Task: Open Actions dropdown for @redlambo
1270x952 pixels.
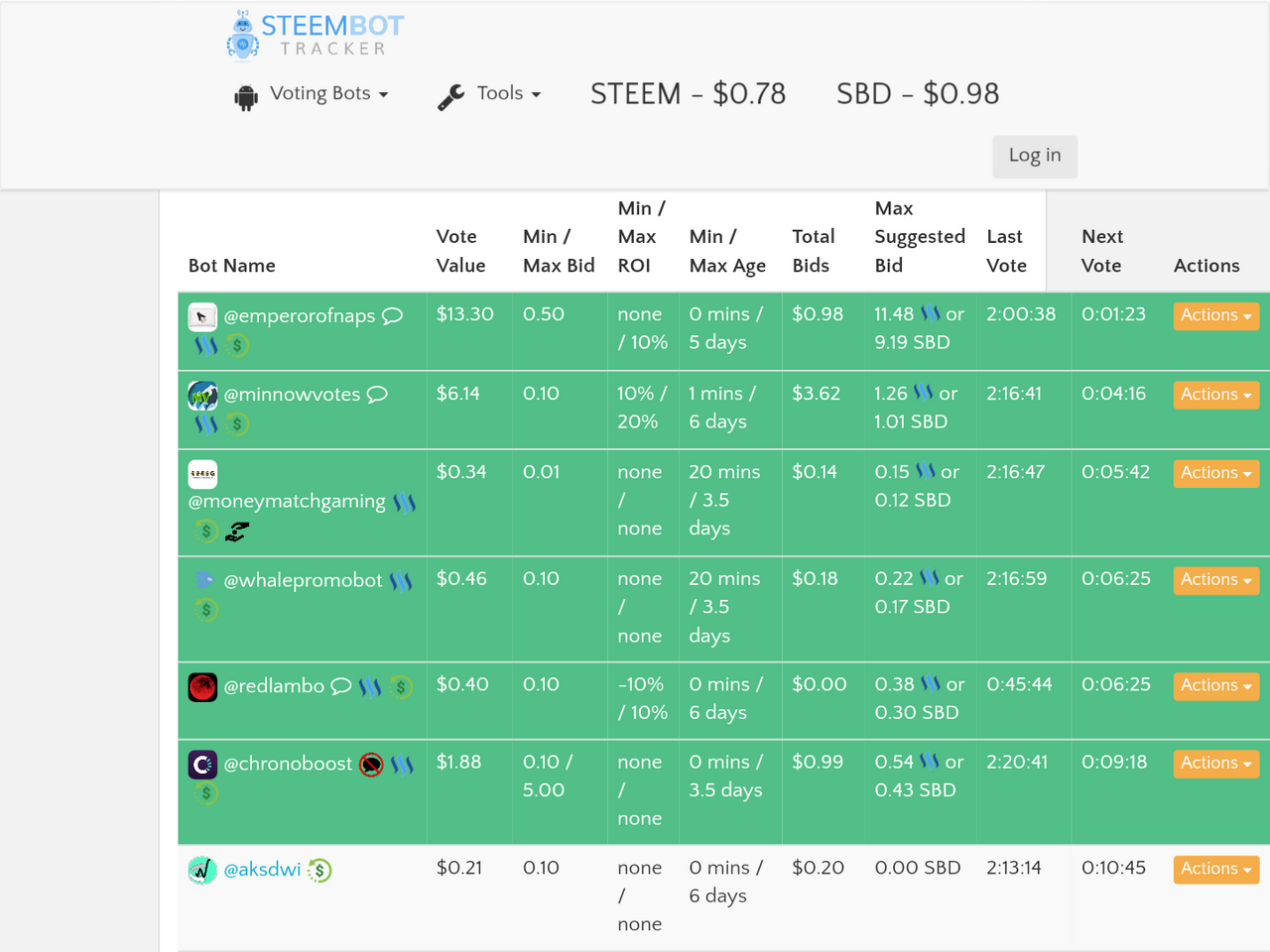Action: point(1215,685)
